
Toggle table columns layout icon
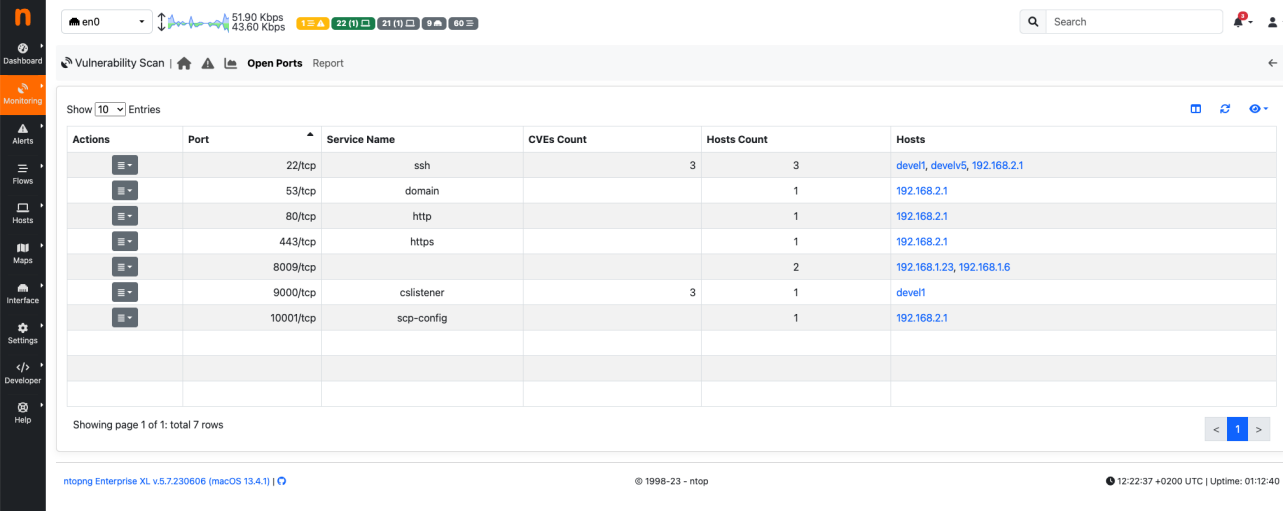pyautogui.click(x=1195, y=109)
